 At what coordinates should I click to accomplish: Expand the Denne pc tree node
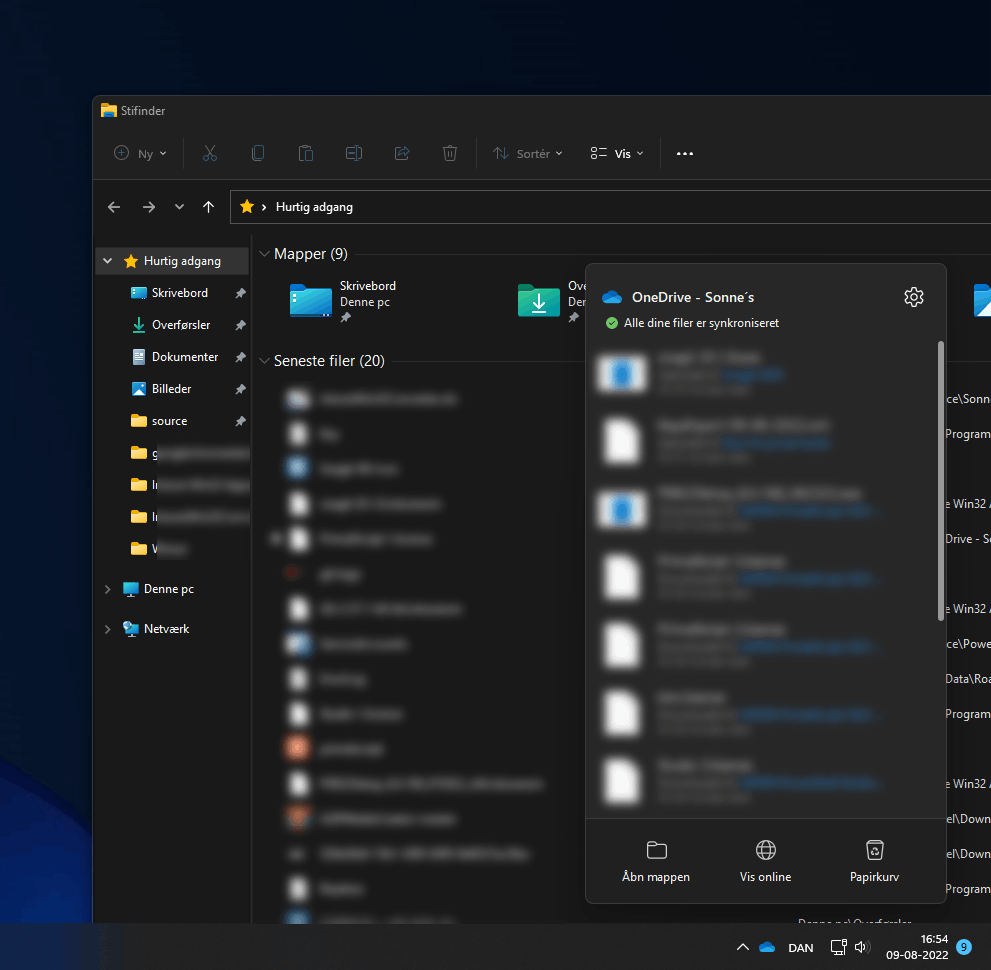point(107,590)
